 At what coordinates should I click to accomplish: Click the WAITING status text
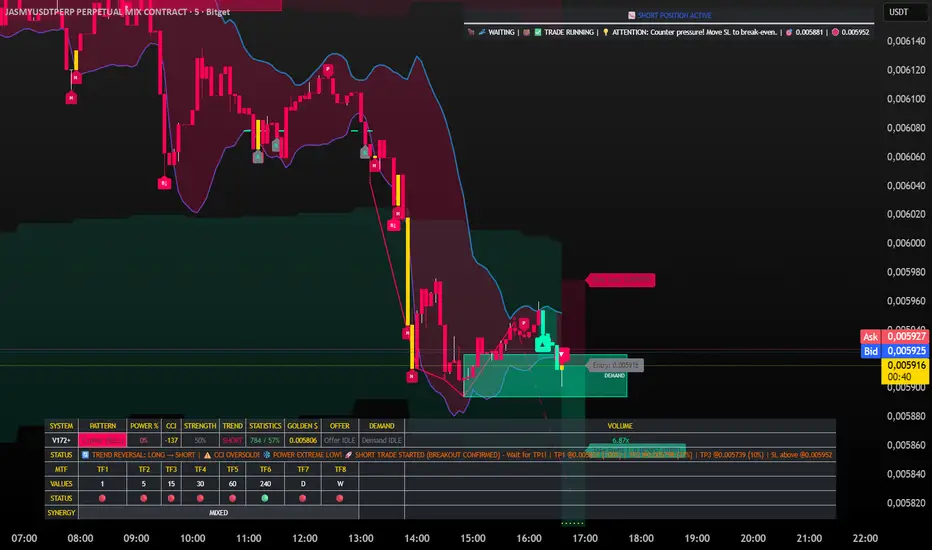pyautogui.click(x=501, y=32)
